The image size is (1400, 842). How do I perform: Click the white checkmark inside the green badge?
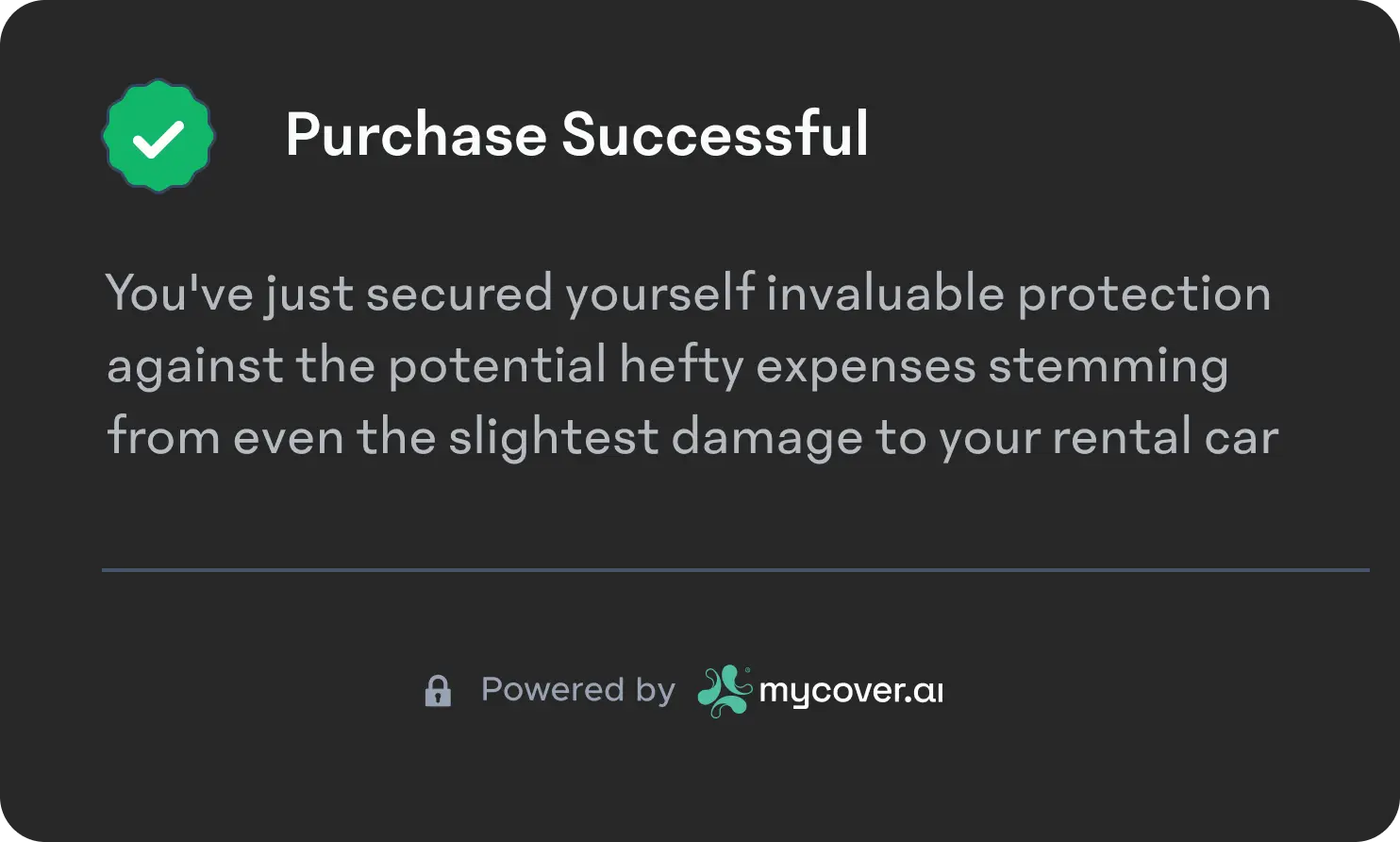click(x=158, y=139)
